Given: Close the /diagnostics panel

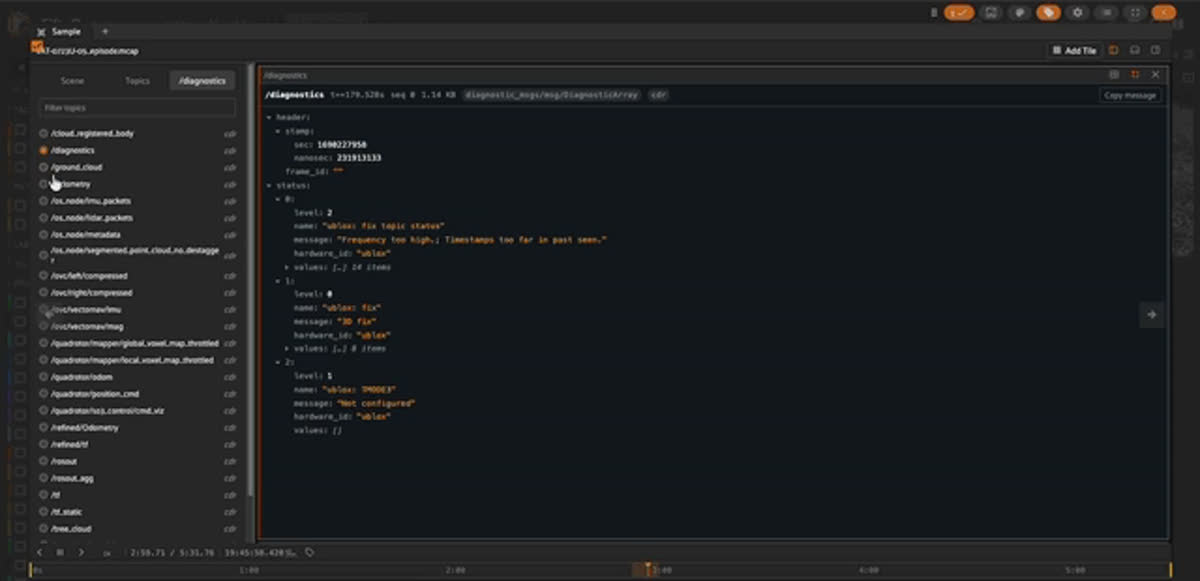Looking at the screenshot, I should click(1155, 75).
